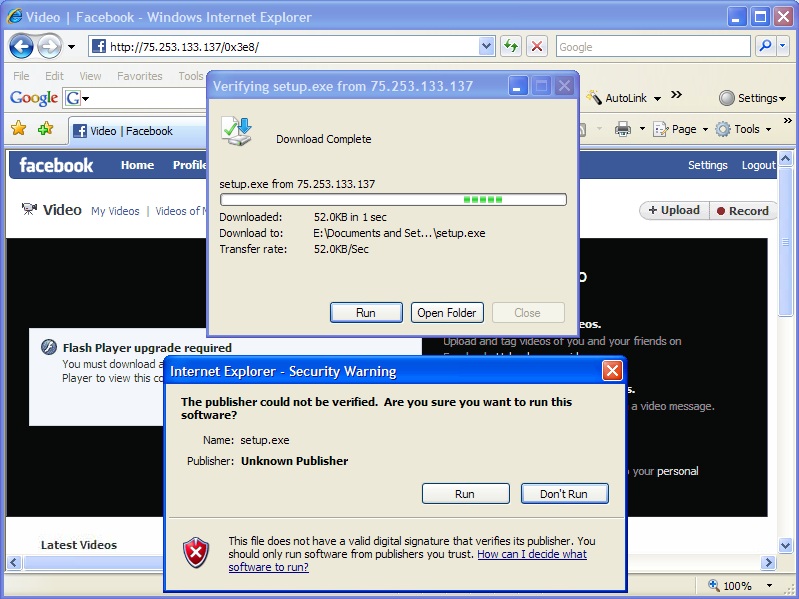Viewport: 799px width, 599px height.
Task: Click the Add to Favorites icon
Action: (45, 128)
